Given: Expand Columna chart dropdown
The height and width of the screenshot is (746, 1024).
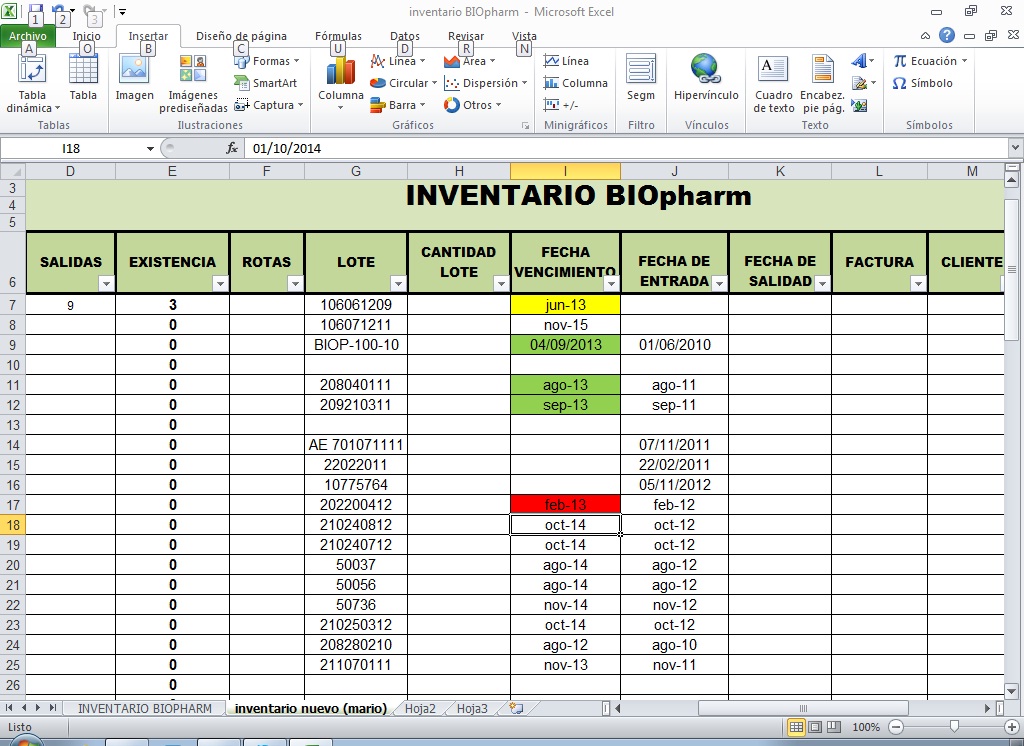Looking at the screenshot, I should pos(340,108).
